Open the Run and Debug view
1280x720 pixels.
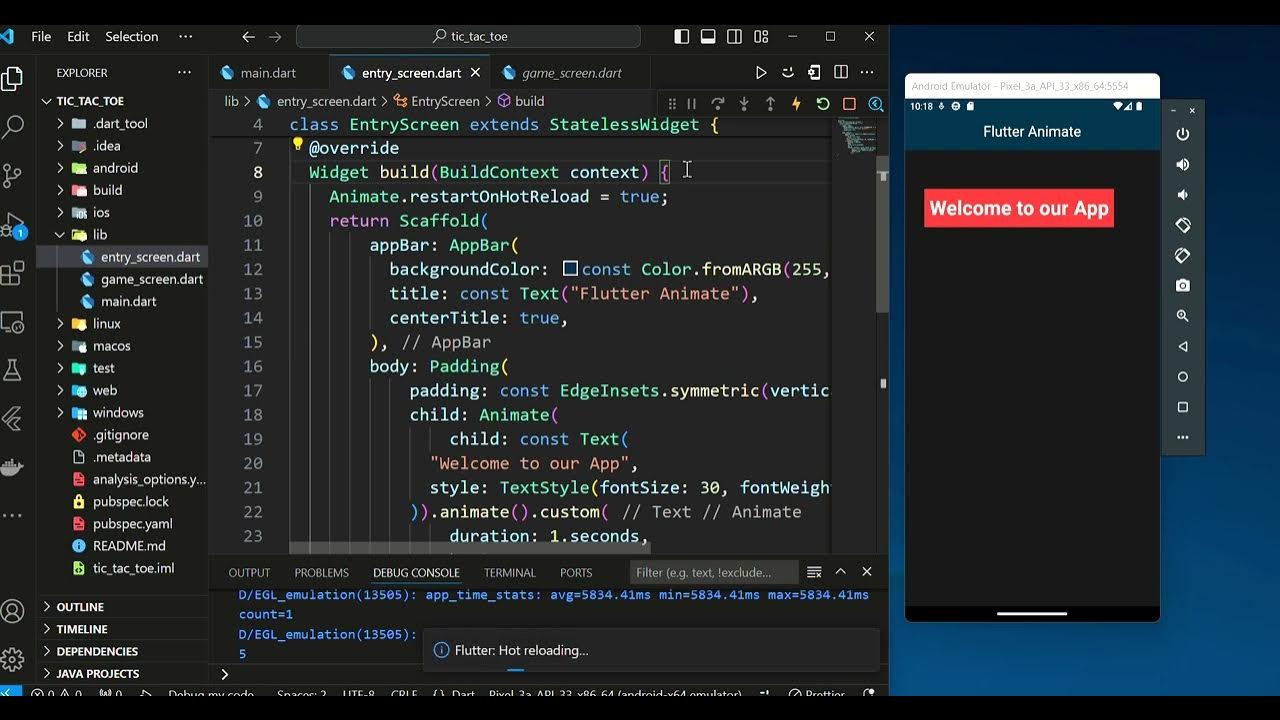click(13, 225)
